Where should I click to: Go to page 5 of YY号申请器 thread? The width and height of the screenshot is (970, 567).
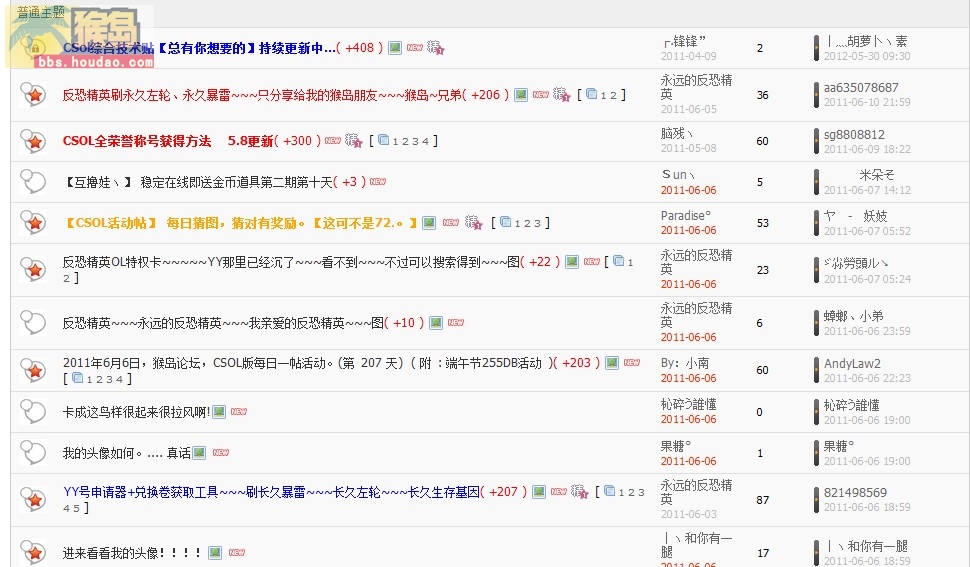(75, 508)
